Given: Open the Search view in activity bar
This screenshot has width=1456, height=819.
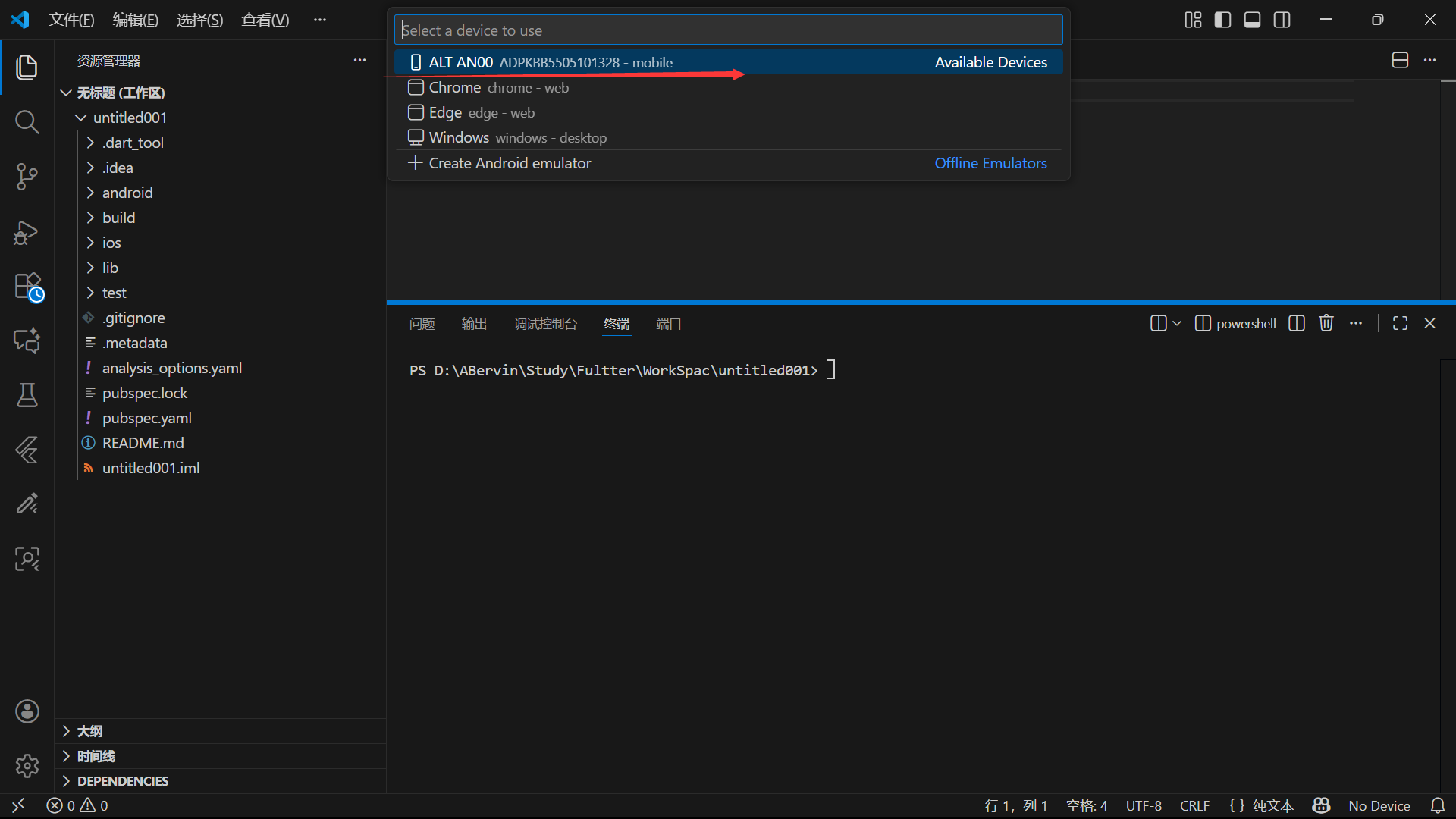Looking at the screenshot, I should [27, 122].
